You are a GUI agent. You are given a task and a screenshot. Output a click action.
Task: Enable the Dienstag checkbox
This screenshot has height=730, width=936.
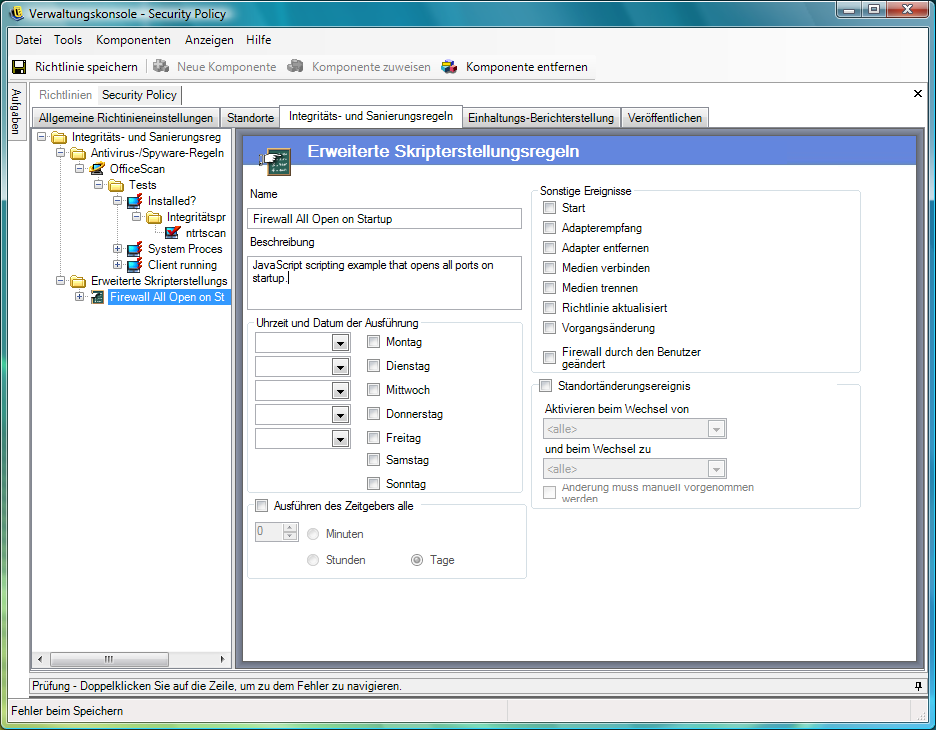(374, 365)
